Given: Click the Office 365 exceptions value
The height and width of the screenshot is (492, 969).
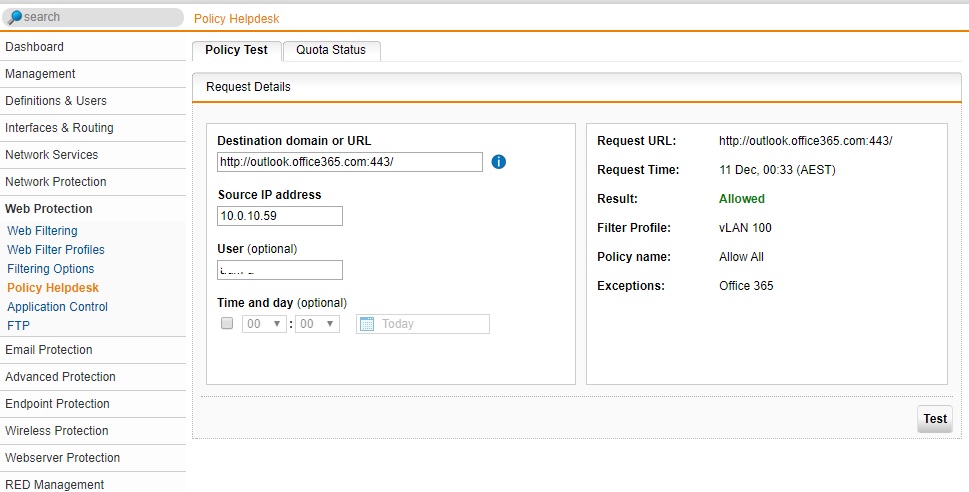Looking at the screenshot, I should click(x=746, y=286).
